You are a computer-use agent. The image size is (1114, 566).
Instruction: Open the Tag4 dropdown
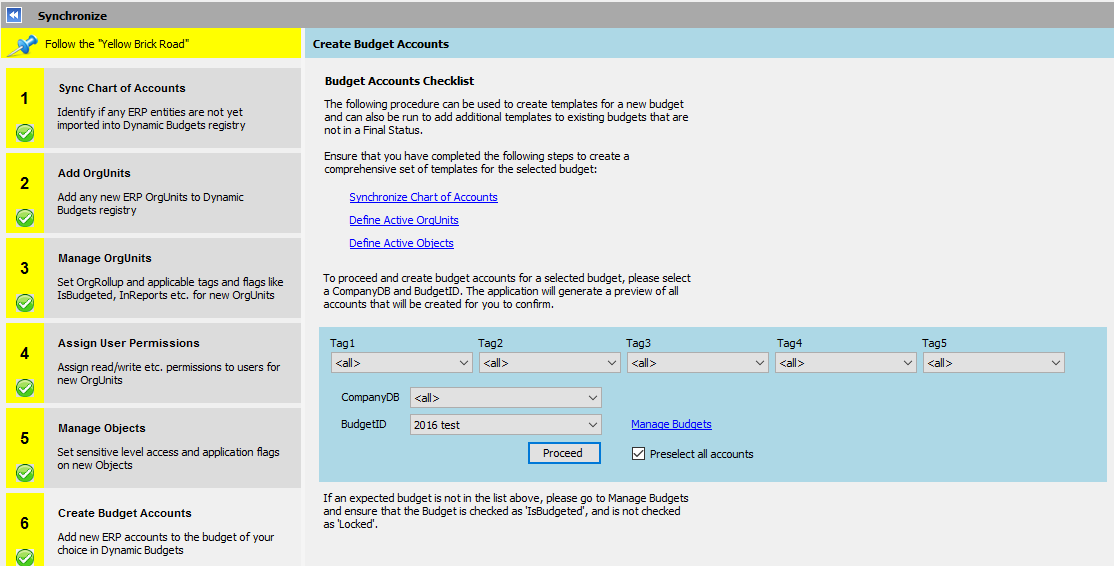tap(845, 363)
